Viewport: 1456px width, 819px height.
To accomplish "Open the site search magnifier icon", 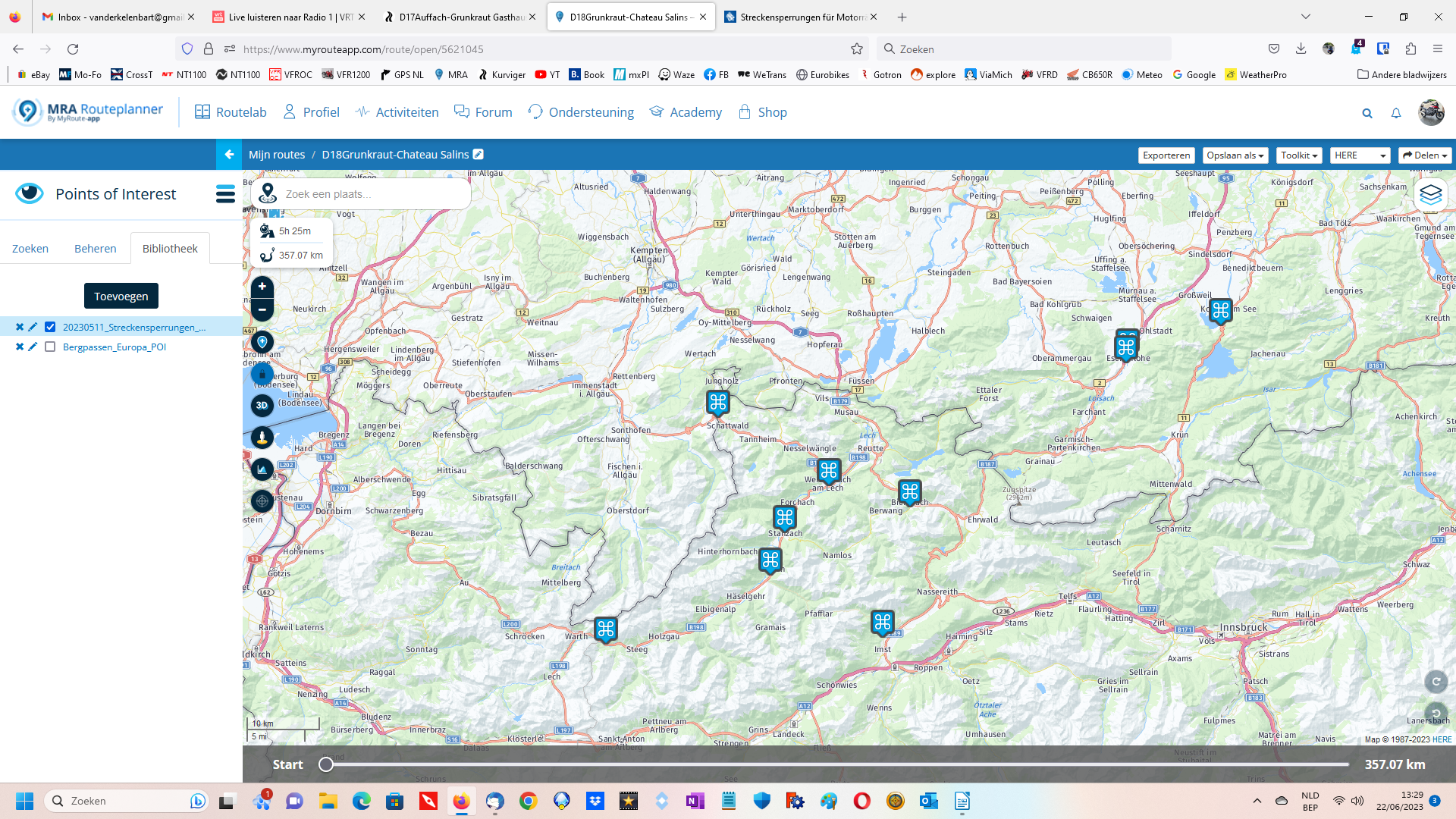I will (x=1367, y=113).
